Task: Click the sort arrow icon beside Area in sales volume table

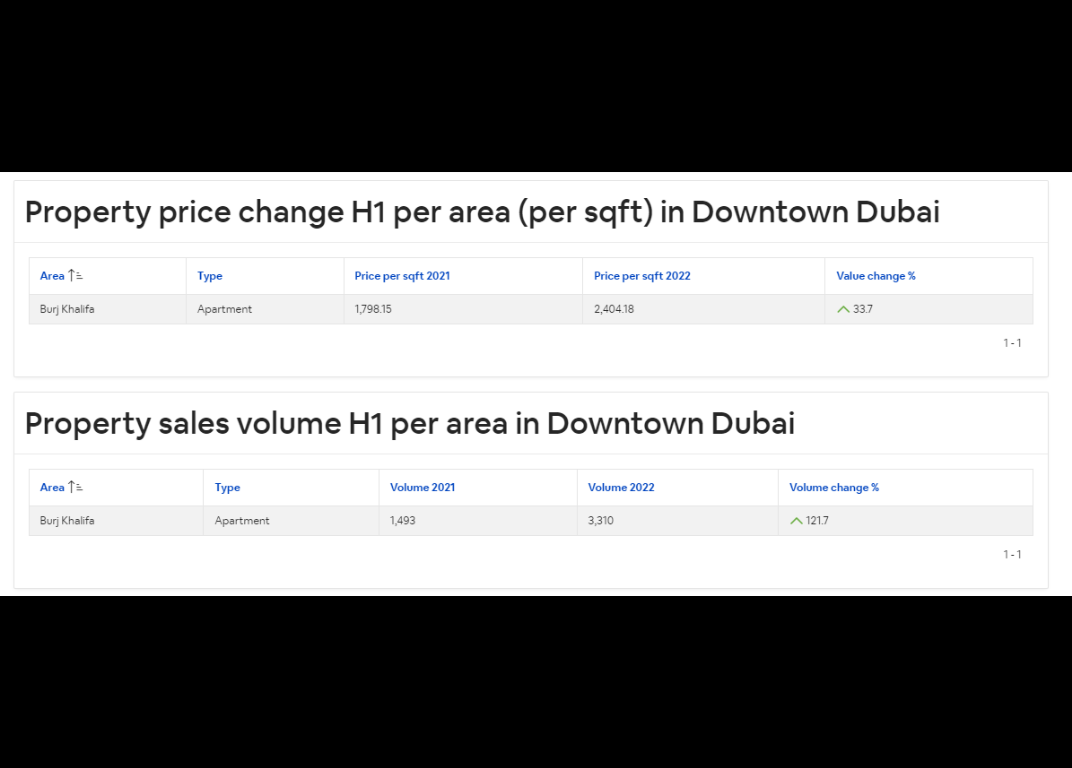Action: 76,487
